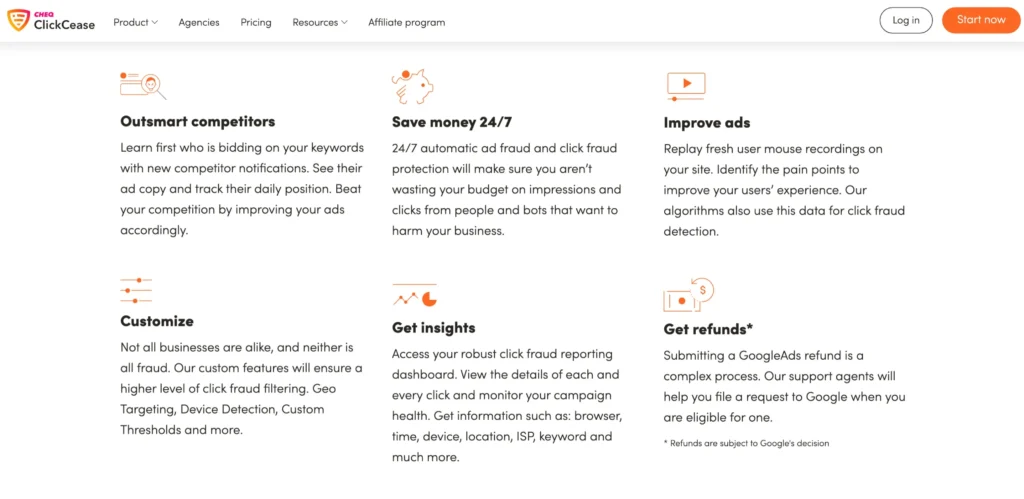Click the sliders Customize icon
1024x499 pixels.
tap(136, 290)
